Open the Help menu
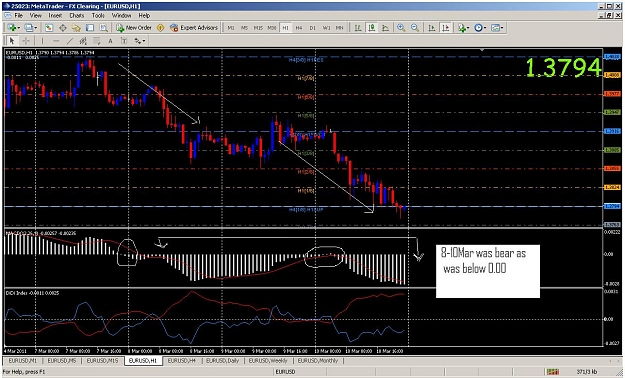This screenshot has width=625, height=378. (x=144, y=16)
